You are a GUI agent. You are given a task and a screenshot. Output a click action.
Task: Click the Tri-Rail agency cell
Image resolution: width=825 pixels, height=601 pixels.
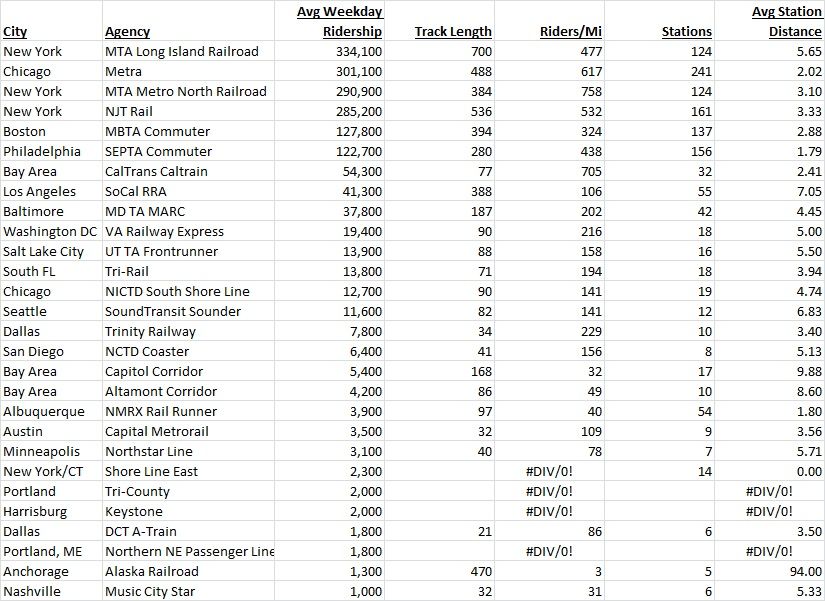pos(130,271)
